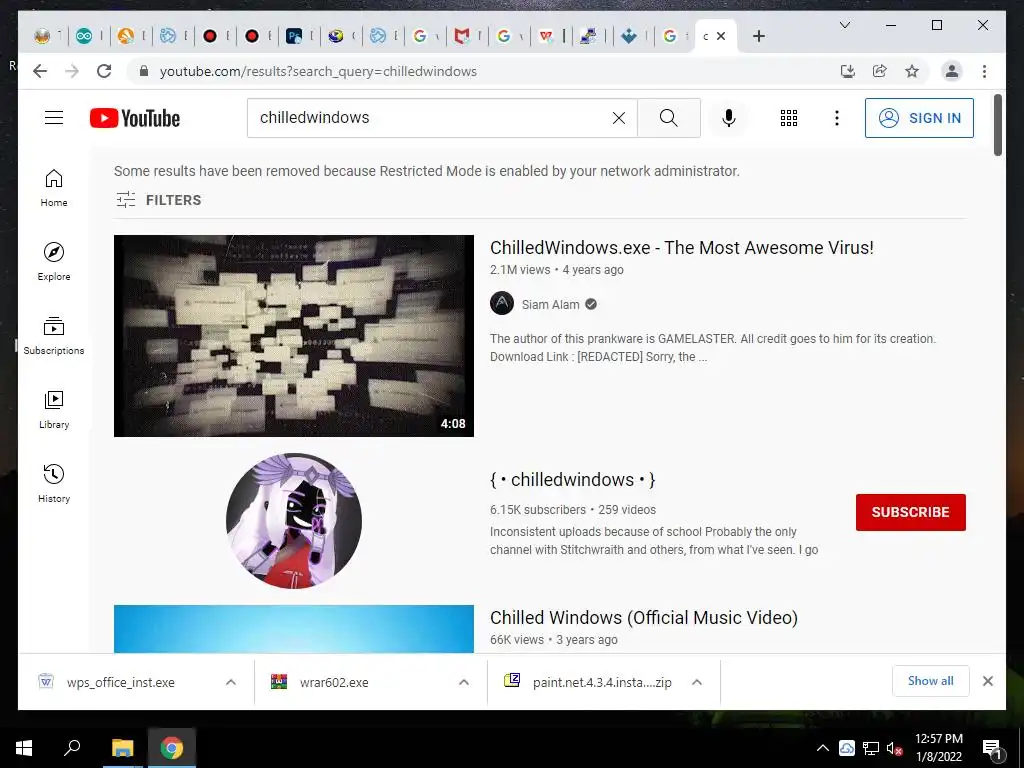This screenshot has height=768, width=1024.
Task: Open network status tray icon
Action: tap(871, 748)
